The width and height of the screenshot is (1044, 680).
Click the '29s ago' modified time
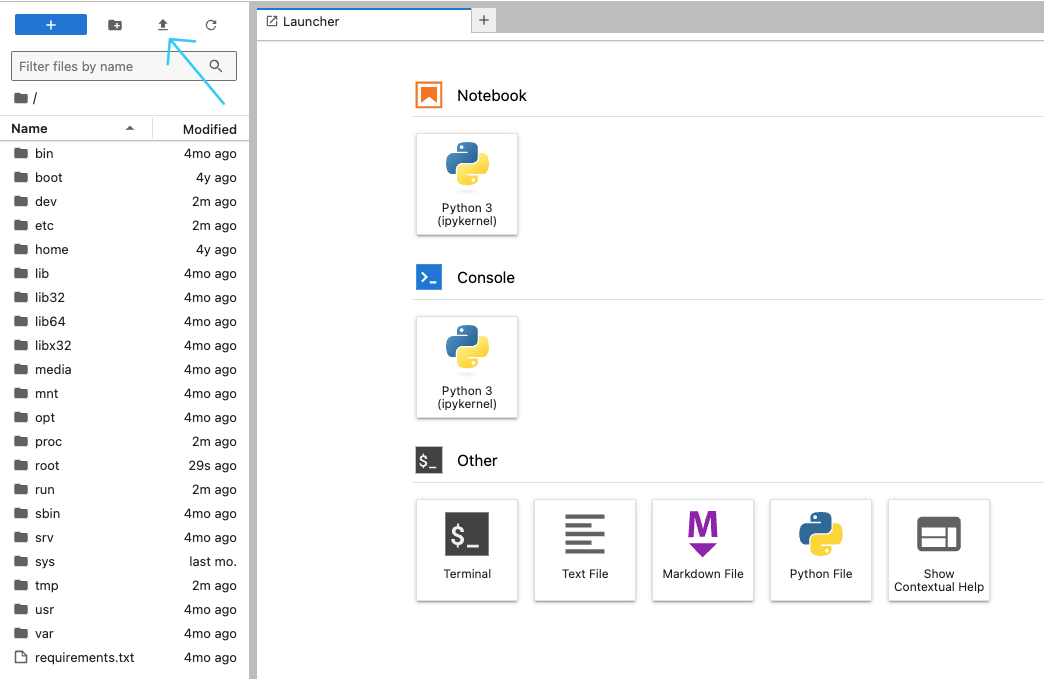pyautogui.click(x=212, y=465)
